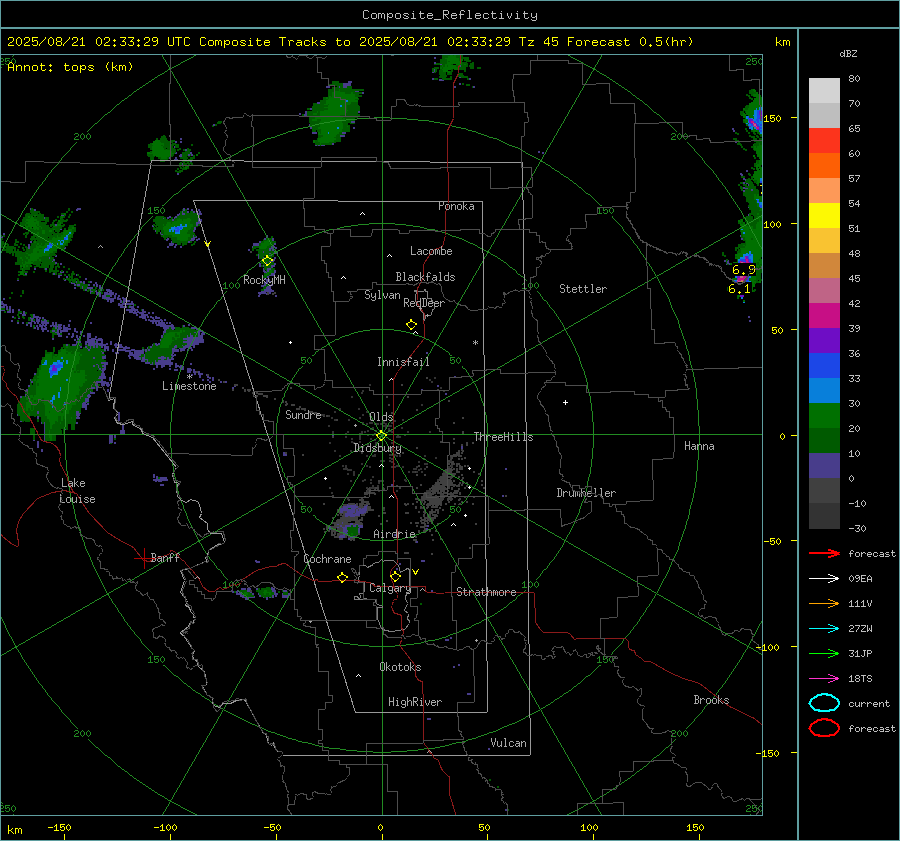Click the 6.1 storm top label
The width and height of the screenshot is (900, 841).
(x=739, y=289)
